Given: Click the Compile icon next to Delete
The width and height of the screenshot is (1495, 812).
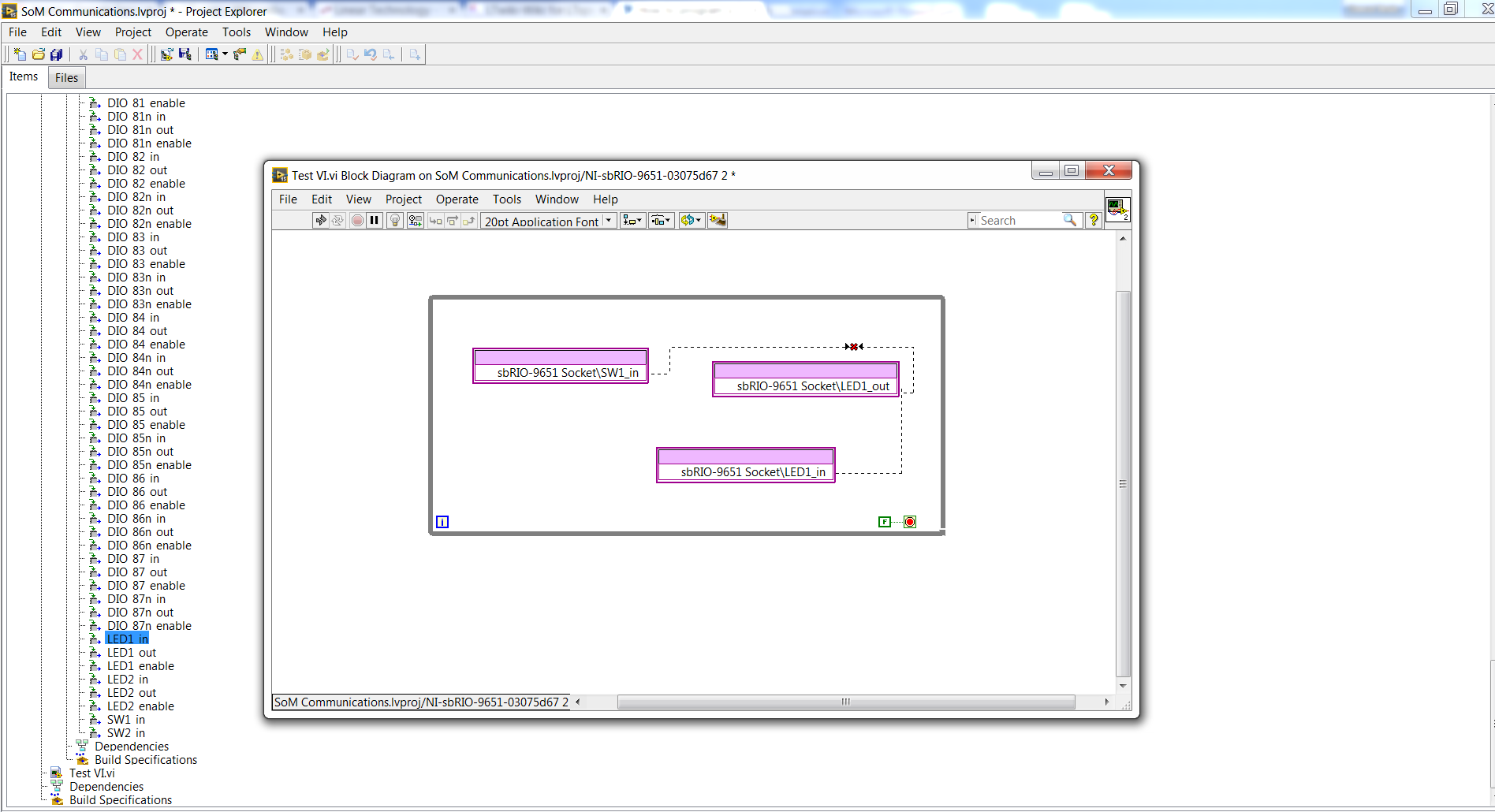Looking at the screenshot, I should [166, 54].
